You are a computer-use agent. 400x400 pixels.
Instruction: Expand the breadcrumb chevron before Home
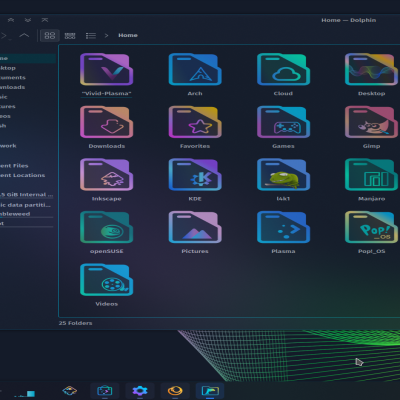[x=106, y=35]
